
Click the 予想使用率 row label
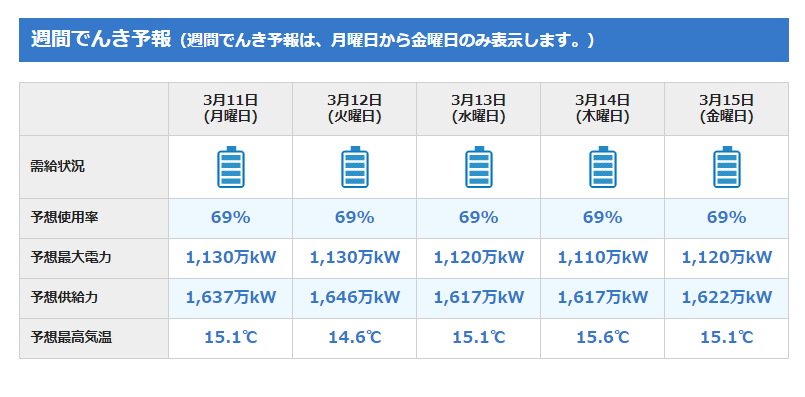tap(64, 218)
